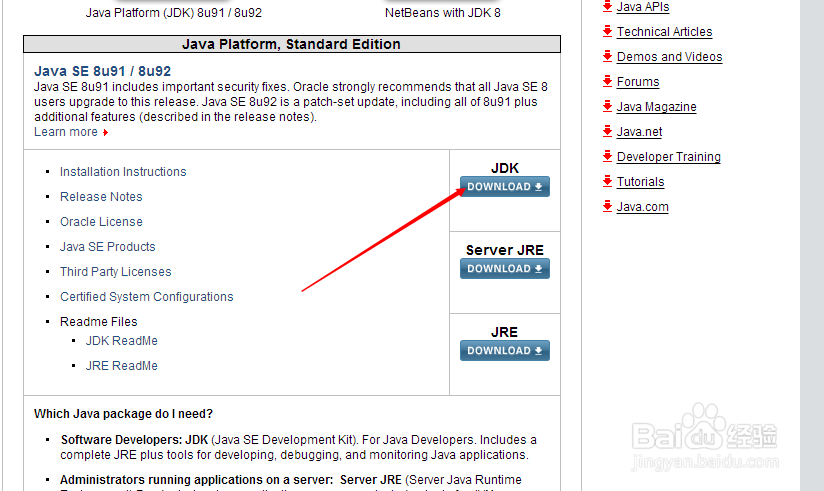824x491 pixels.
Task: Open the Release Notes link
Action: click(x=101, y=197)
